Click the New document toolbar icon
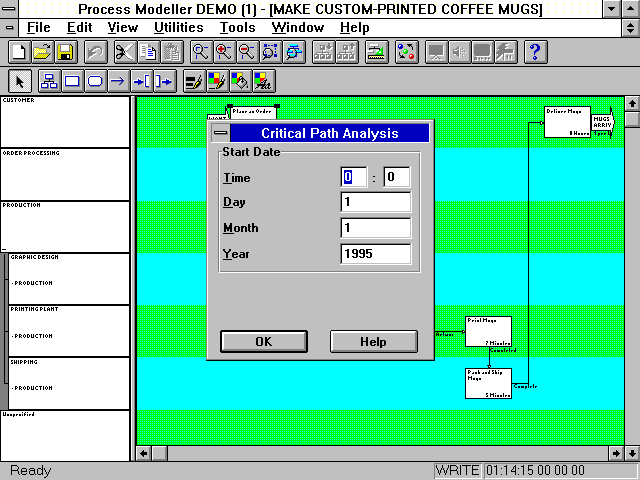This screenshot has width=640, height=480. [18, 52]
